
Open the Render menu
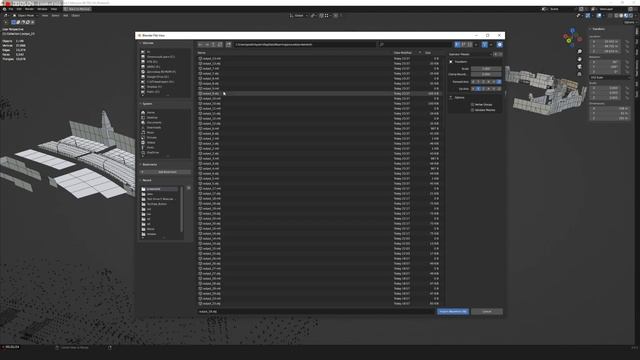(29, 9)
